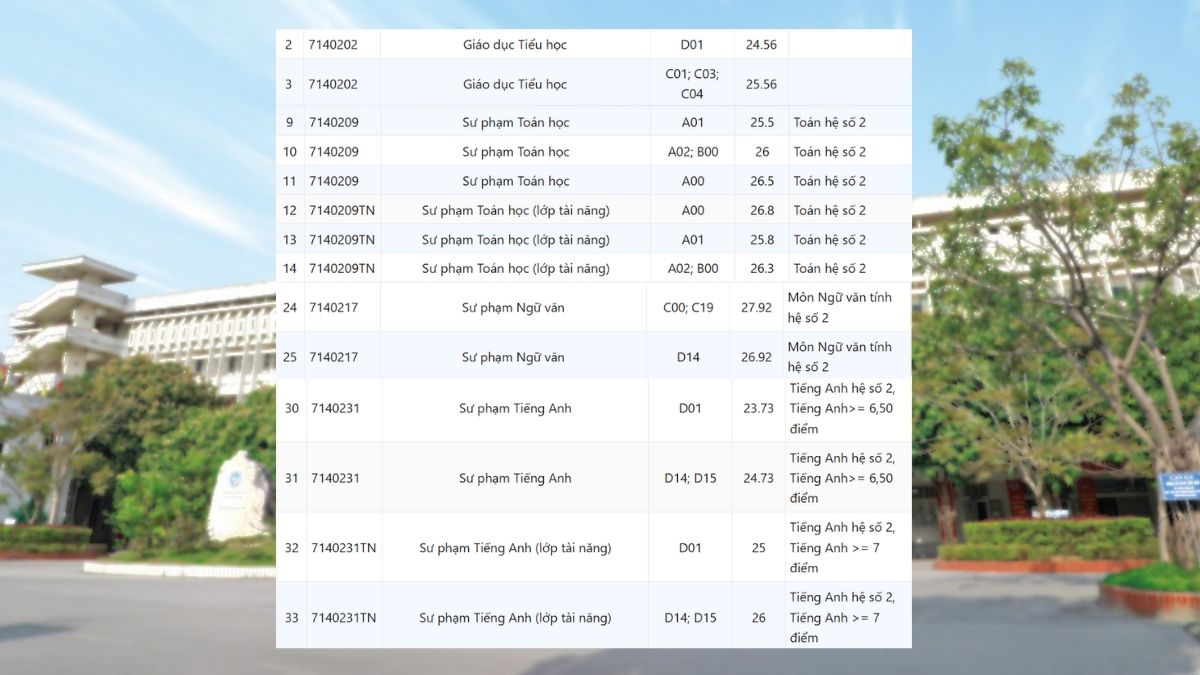The height and width of the screenshot is (675, 1200).
Task: Click Sư phạm Toán học in row 11
Action: click(515, 181)
